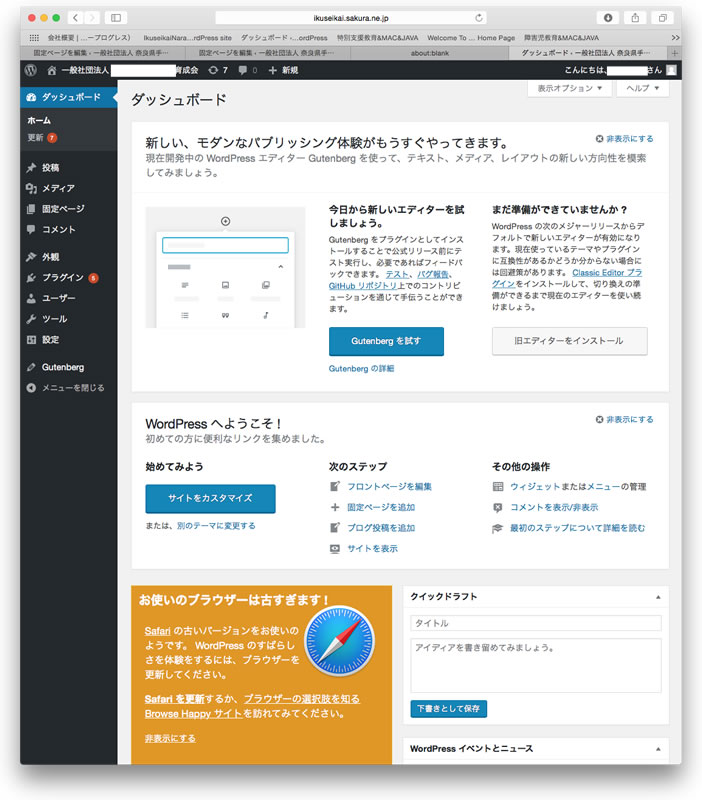This screenshot has width=702, height=800.
Task: Open the Browse Happy サイト link
Action: click(x=193, y=714)
